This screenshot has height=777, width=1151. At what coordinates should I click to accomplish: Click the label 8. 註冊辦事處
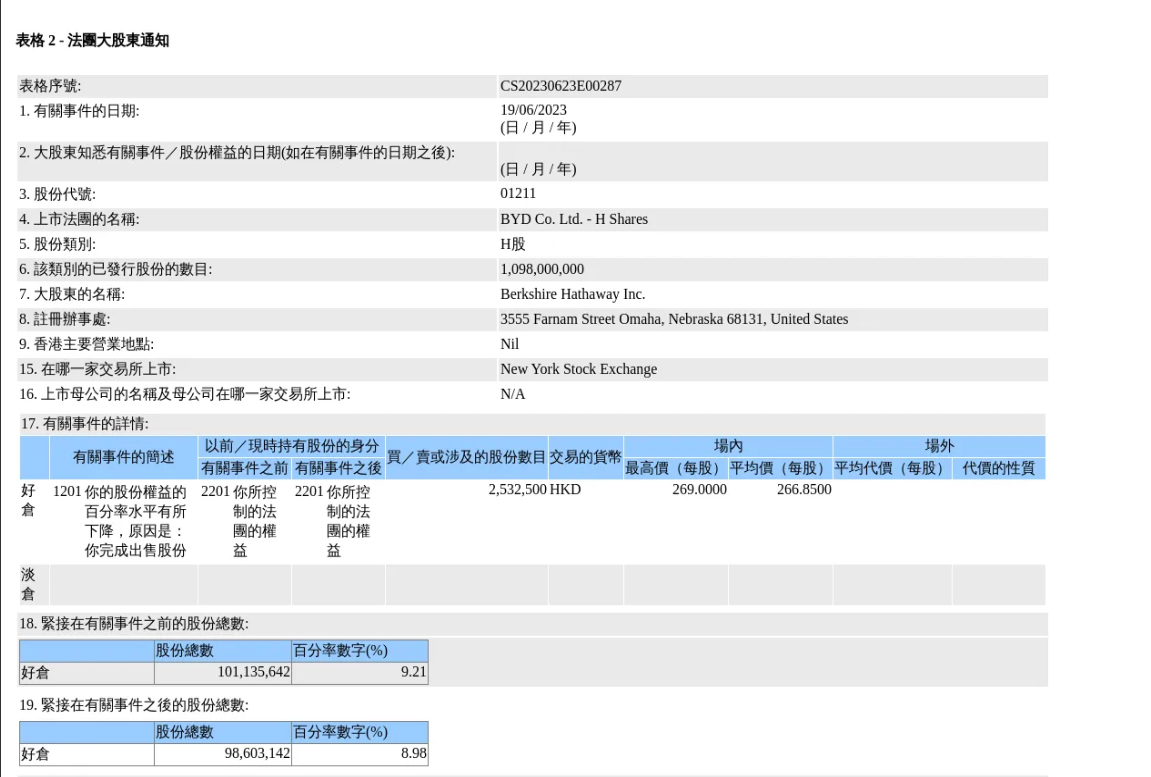(65, 319)
